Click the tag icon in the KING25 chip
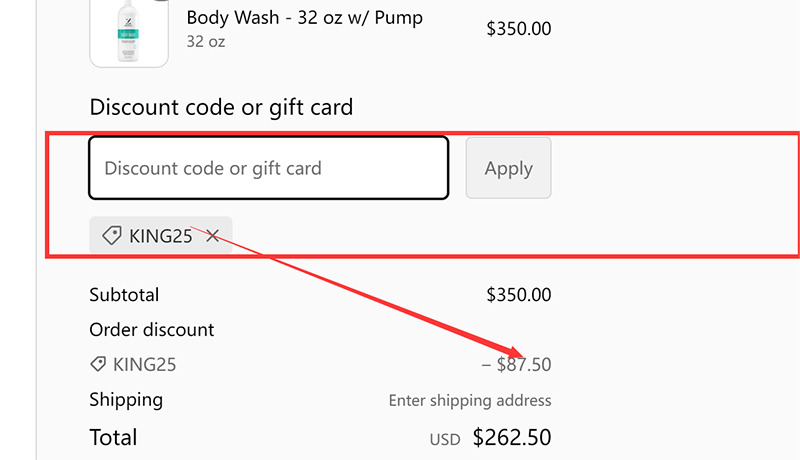 click(112, 236)
